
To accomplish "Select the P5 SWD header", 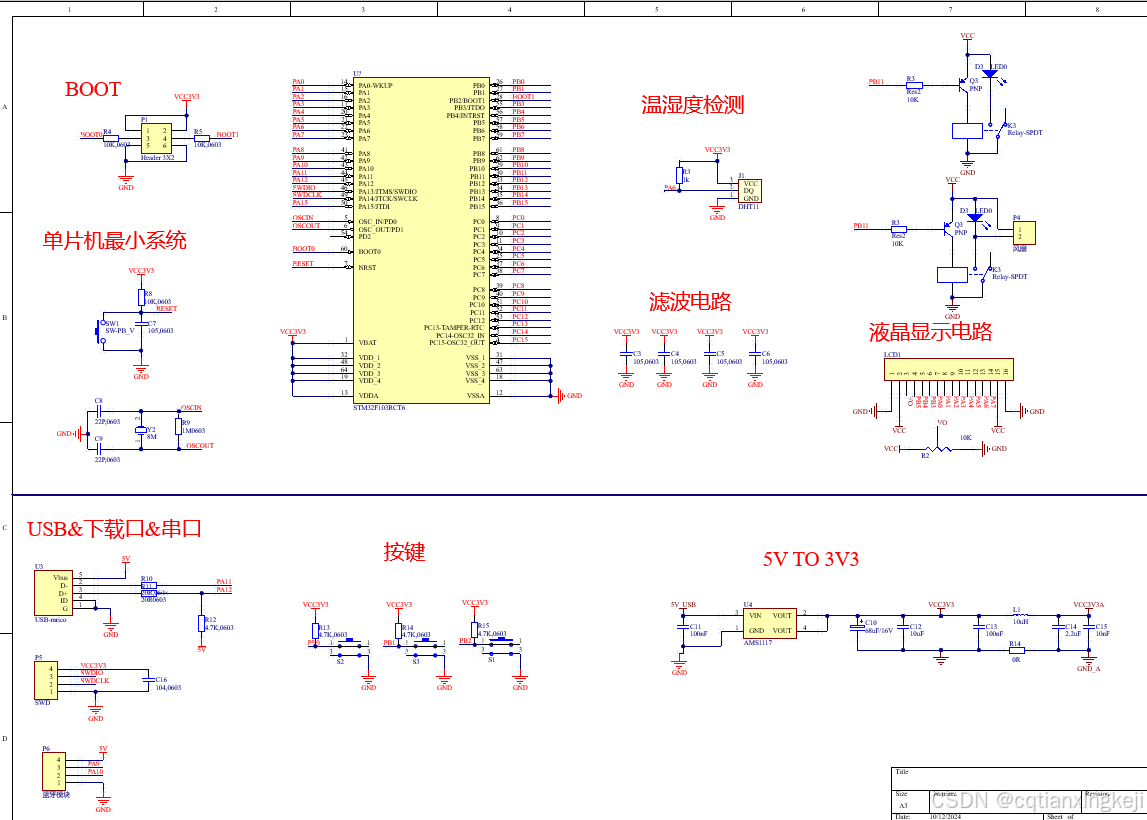I will (x=46, y=680).
